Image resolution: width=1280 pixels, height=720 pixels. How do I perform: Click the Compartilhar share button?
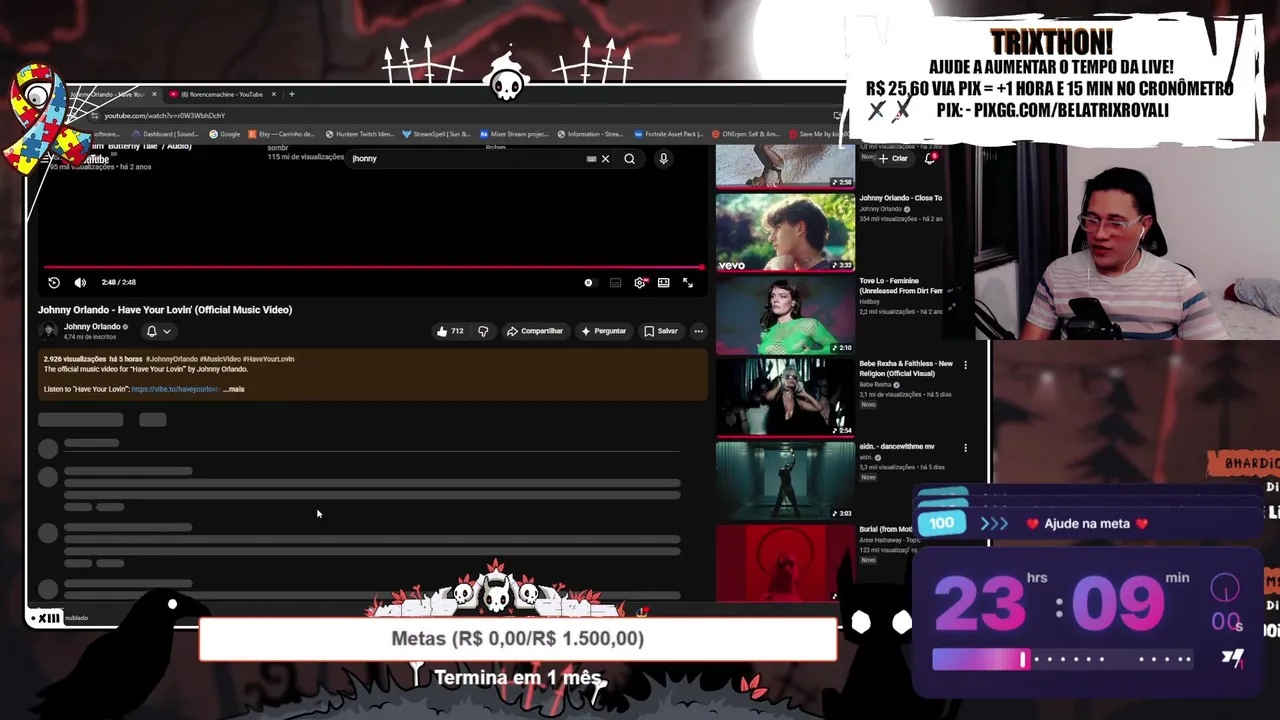pos(535,331)
